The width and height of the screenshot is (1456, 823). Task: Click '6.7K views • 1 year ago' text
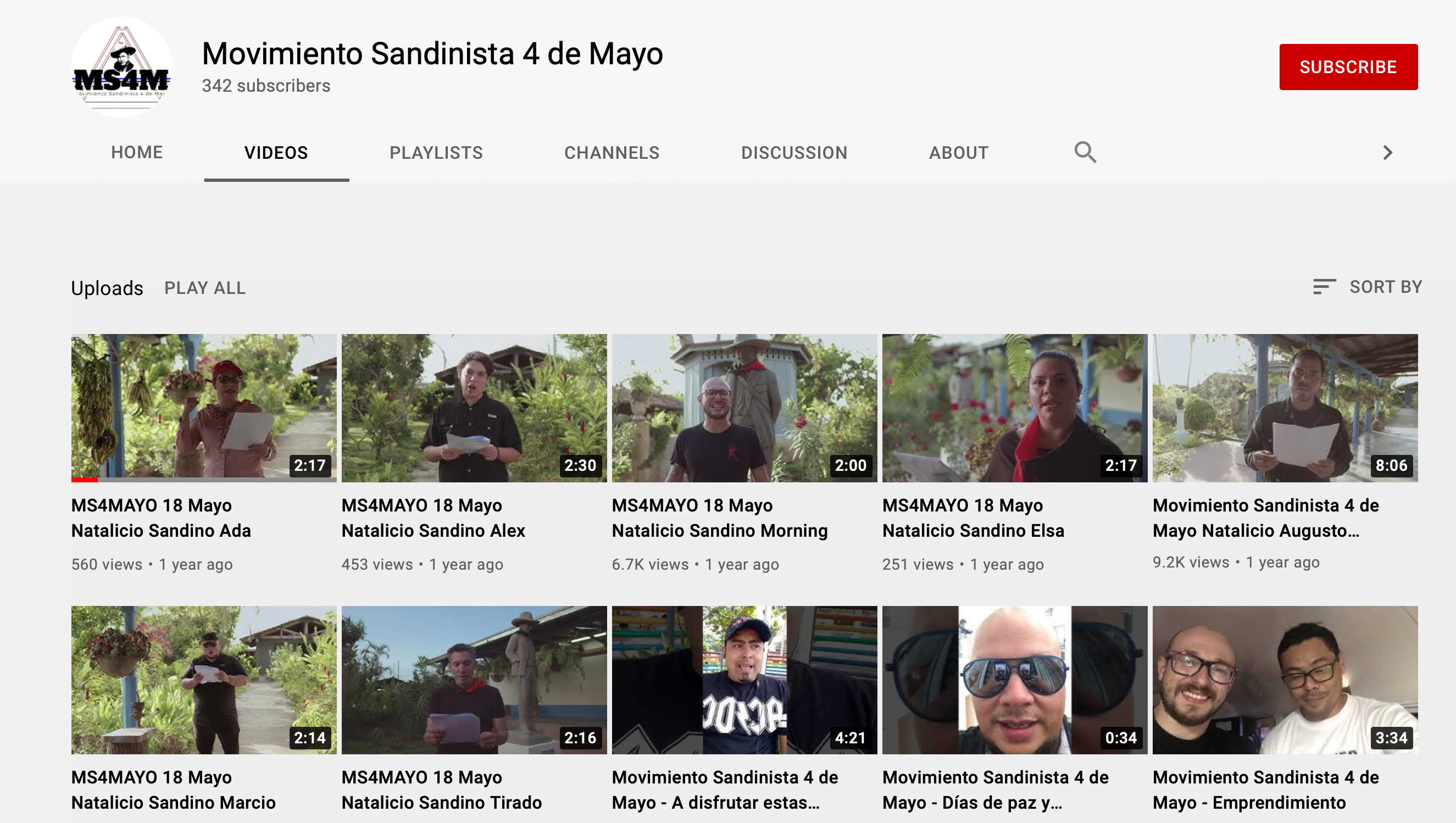pos(695,564)
